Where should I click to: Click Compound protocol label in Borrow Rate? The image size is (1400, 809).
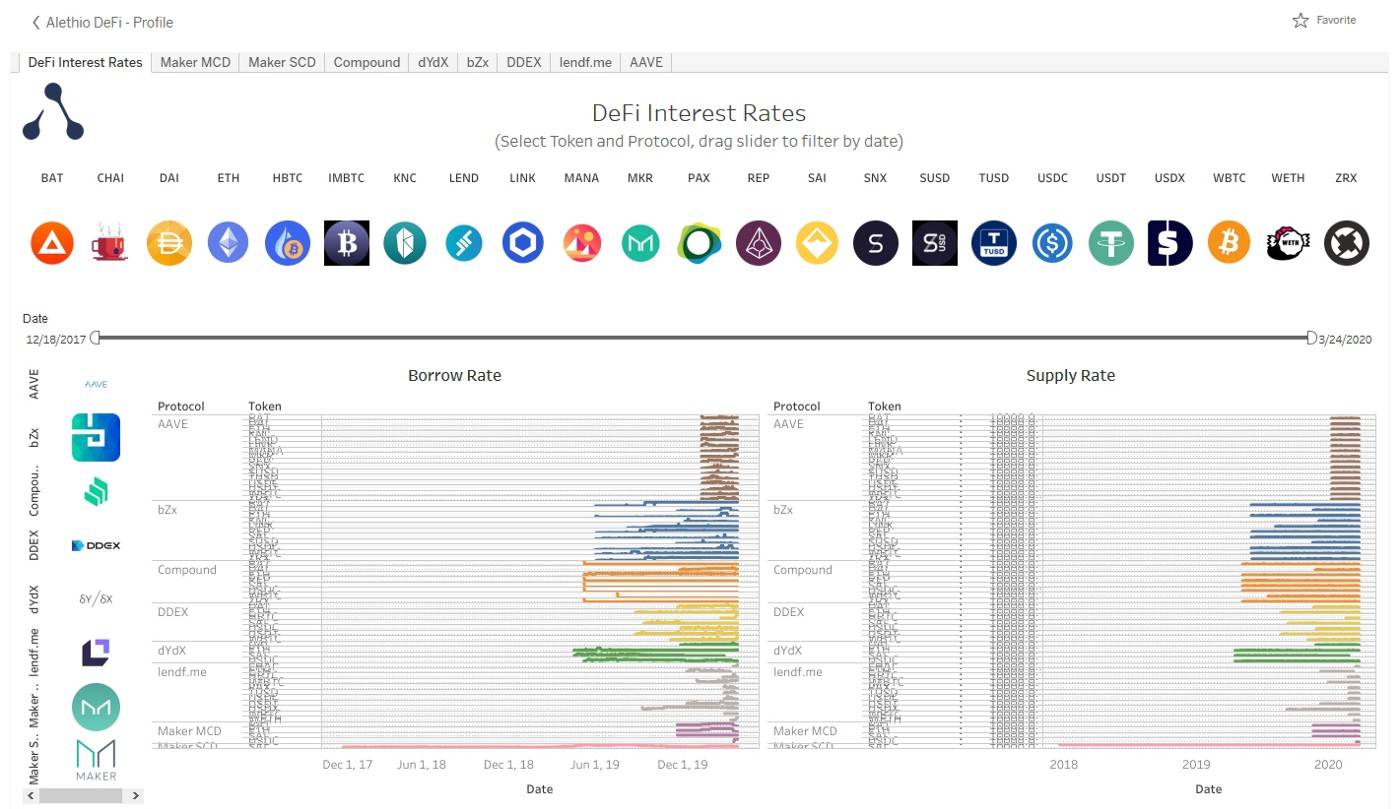click(187, 570)
